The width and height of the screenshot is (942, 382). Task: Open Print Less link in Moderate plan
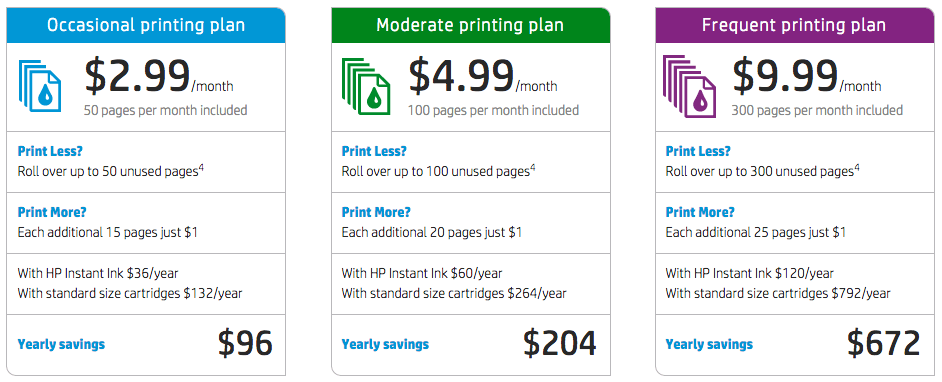374,151
